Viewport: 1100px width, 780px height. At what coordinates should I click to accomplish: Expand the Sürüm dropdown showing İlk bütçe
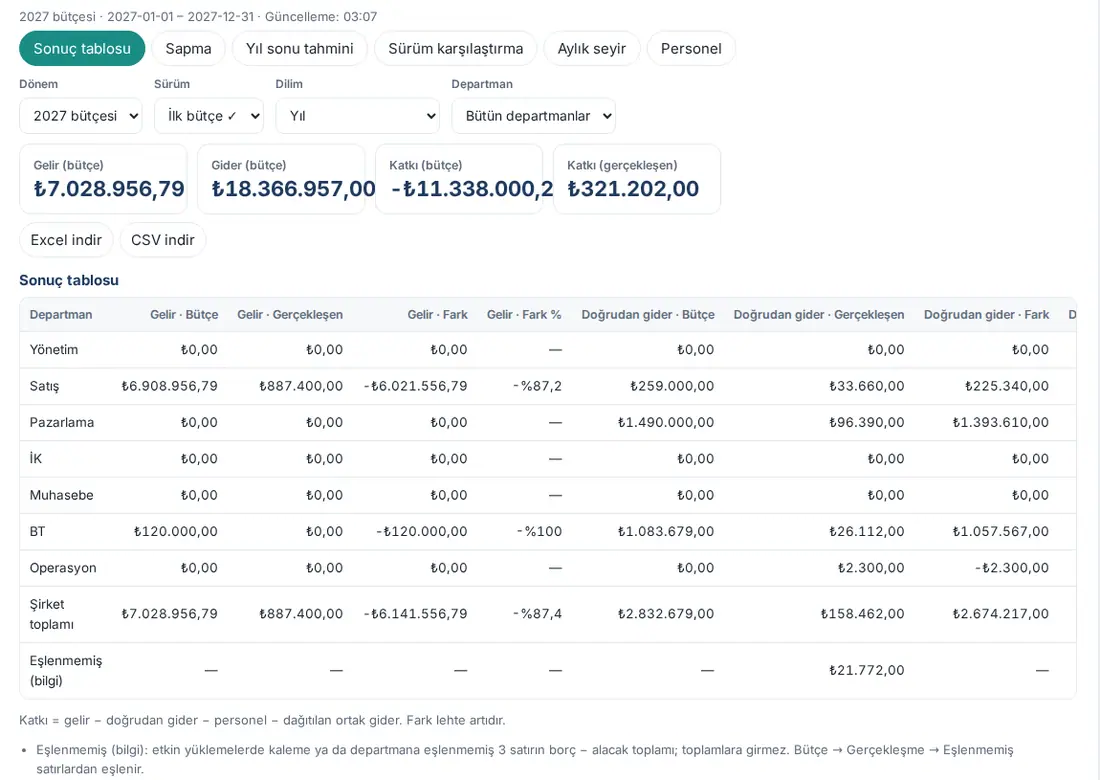click(209, 116)
